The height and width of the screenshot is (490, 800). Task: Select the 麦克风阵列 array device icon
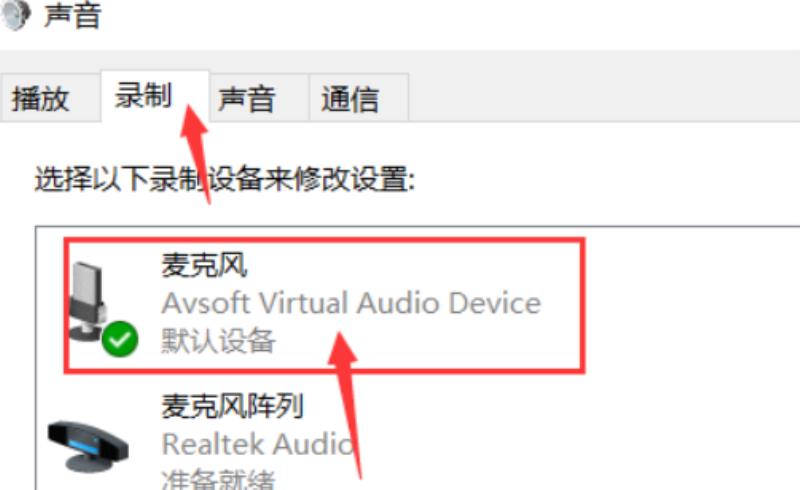[x=88, y=446]
